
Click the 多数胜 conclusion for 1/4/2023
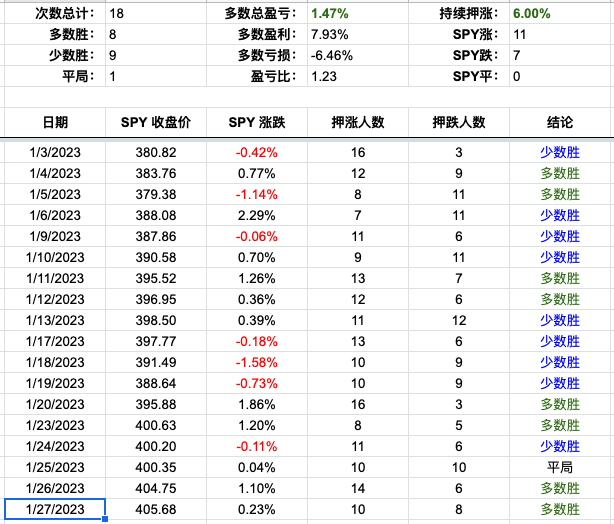[x=560, y=173]
